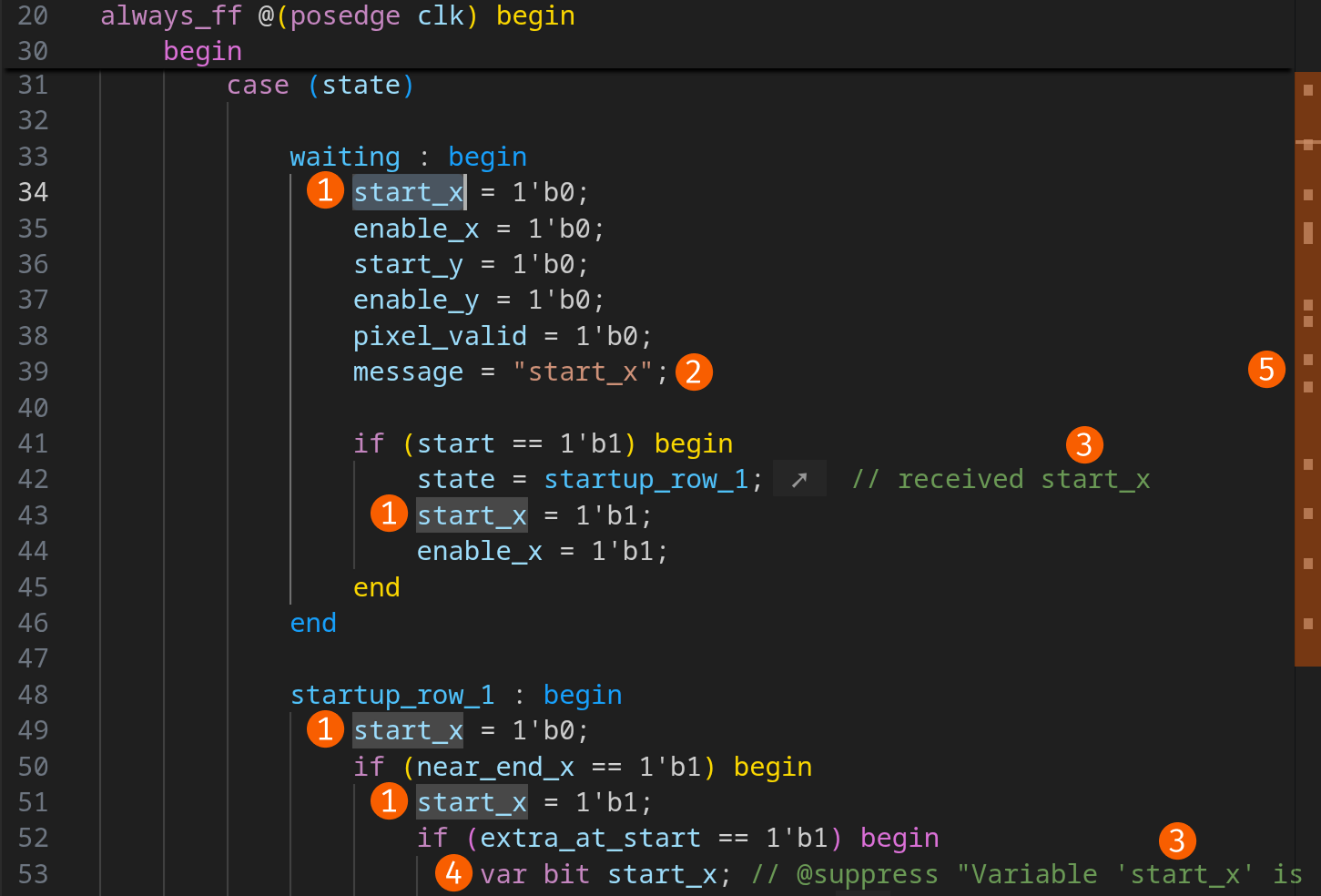Click the 'waiting' state label on line 33

pos(344,158)
